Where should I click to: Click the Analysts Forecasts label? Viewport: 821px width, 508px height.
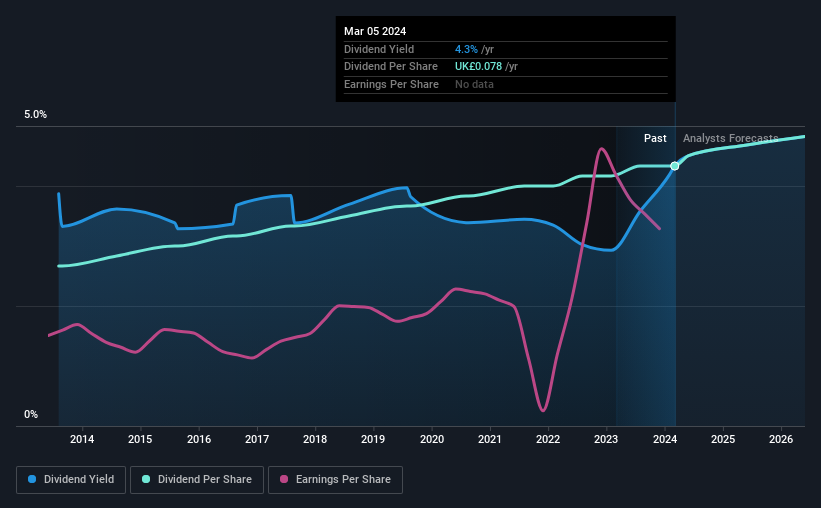coord(730,138)
